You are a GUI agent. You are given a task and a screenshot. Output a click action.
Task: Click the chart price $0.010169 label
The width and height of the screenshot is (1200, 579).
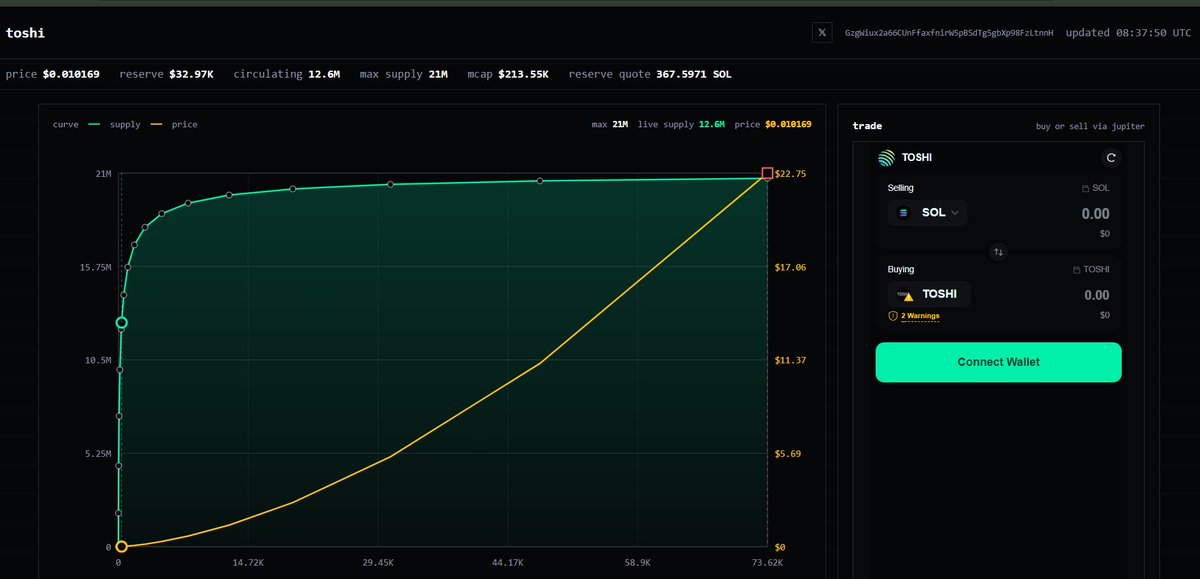(772, 125)
